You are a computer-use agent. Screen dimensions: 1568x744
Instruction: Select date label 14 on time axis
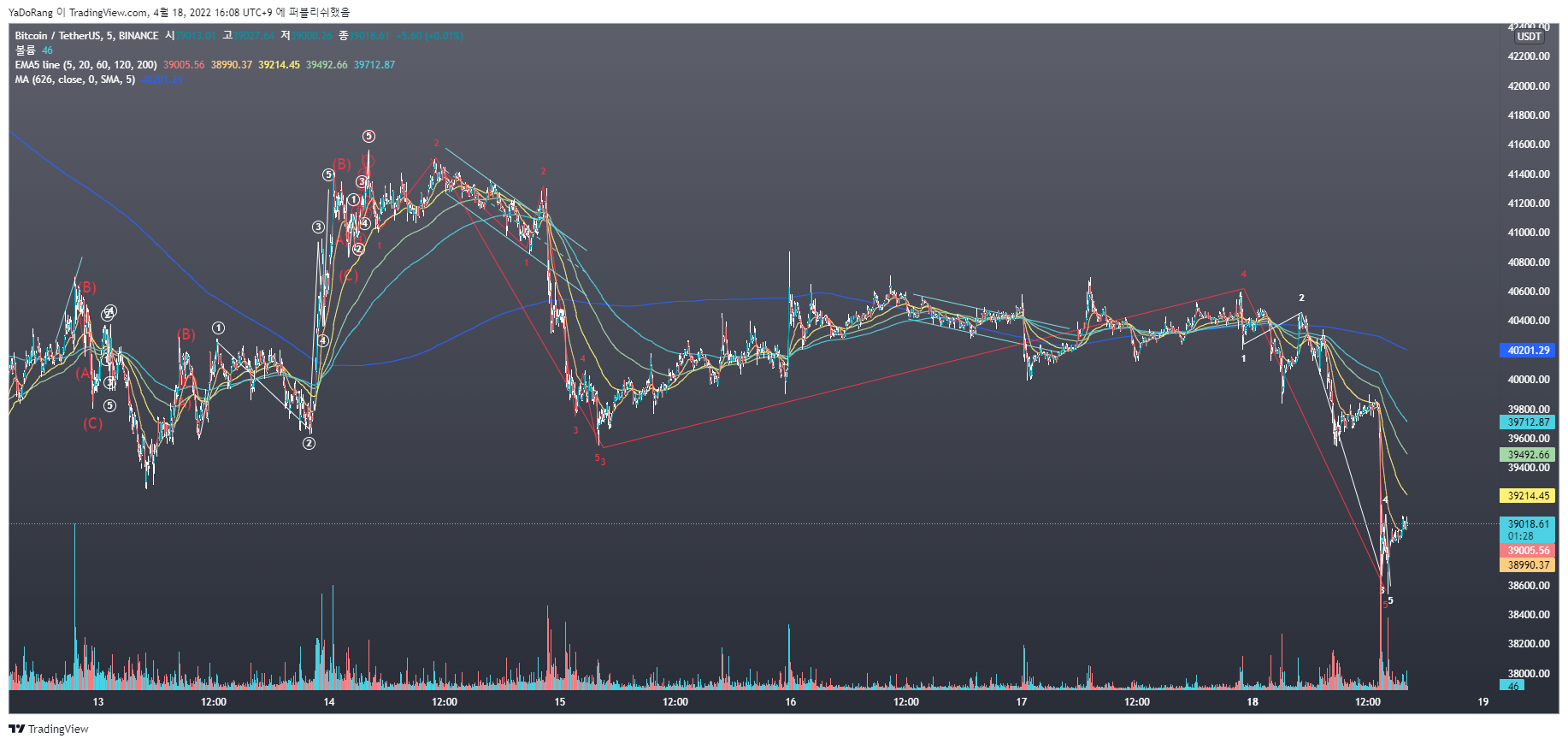pyautogui.click(x=329, y=702)
